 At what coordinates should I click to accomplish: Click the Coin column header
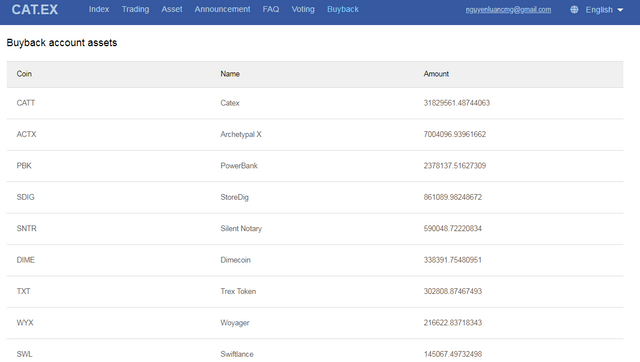point(24,74)
